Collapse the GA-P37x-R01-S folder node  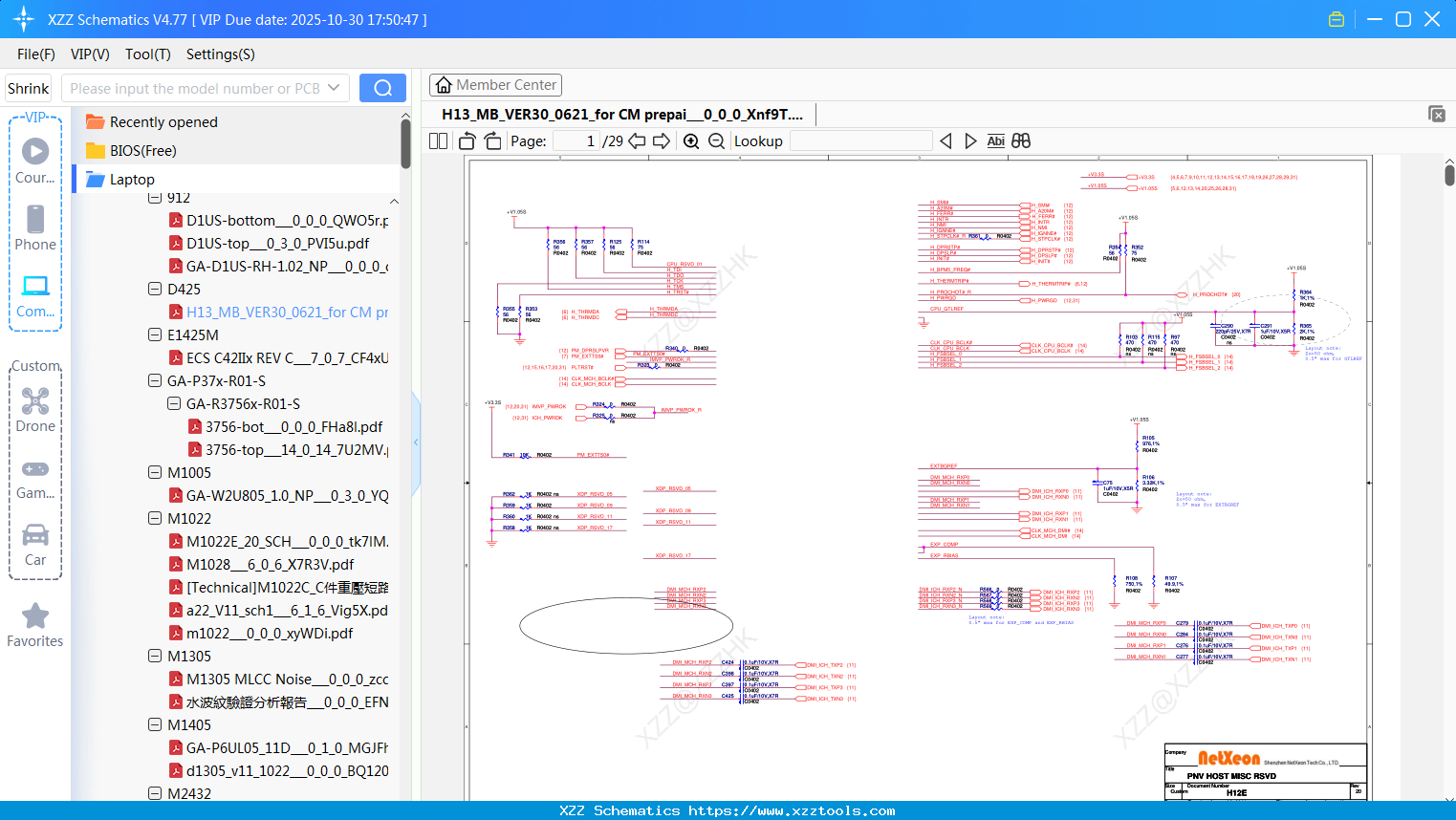155,380
